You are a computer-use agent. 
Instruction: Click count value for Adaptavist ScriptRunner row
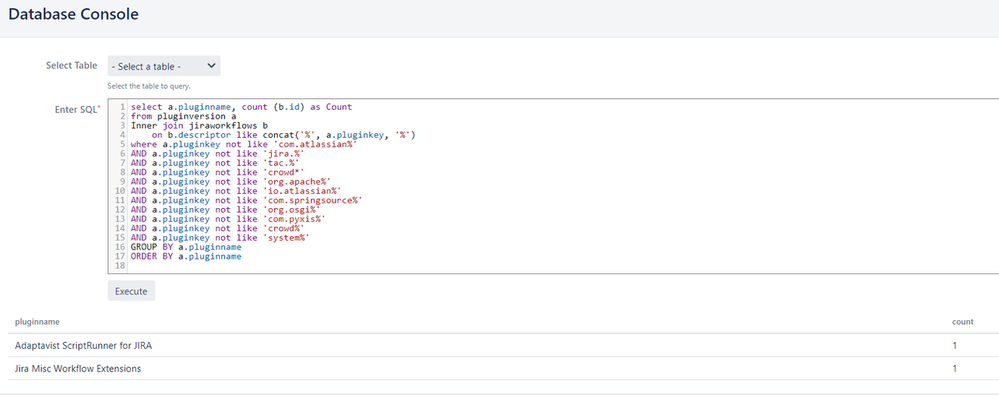(x=954, y=346)
